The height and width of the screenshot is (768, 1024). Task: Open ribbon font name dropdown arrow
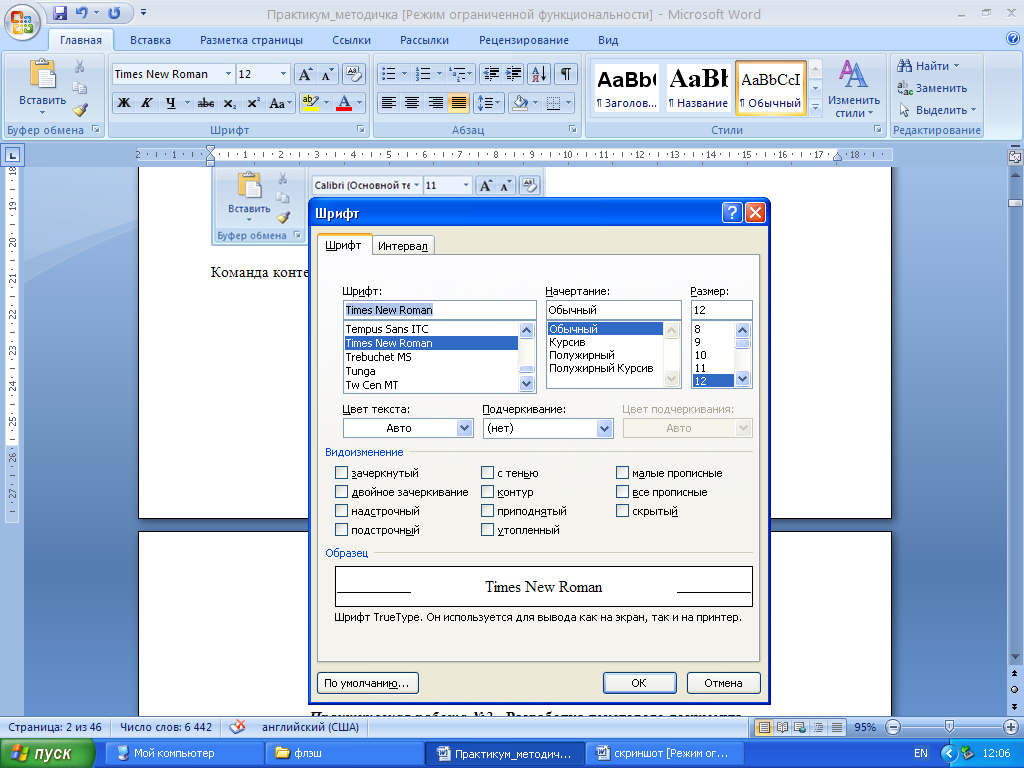tap(228, 74)
